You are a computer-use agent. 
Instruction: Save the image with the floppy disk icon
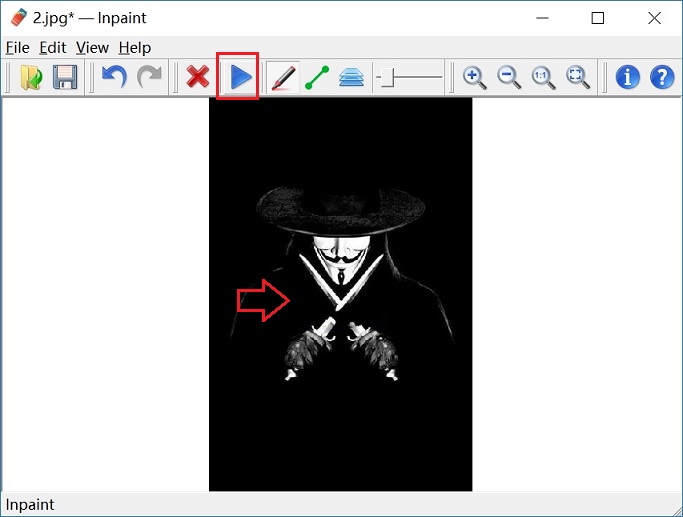[65, 77]
